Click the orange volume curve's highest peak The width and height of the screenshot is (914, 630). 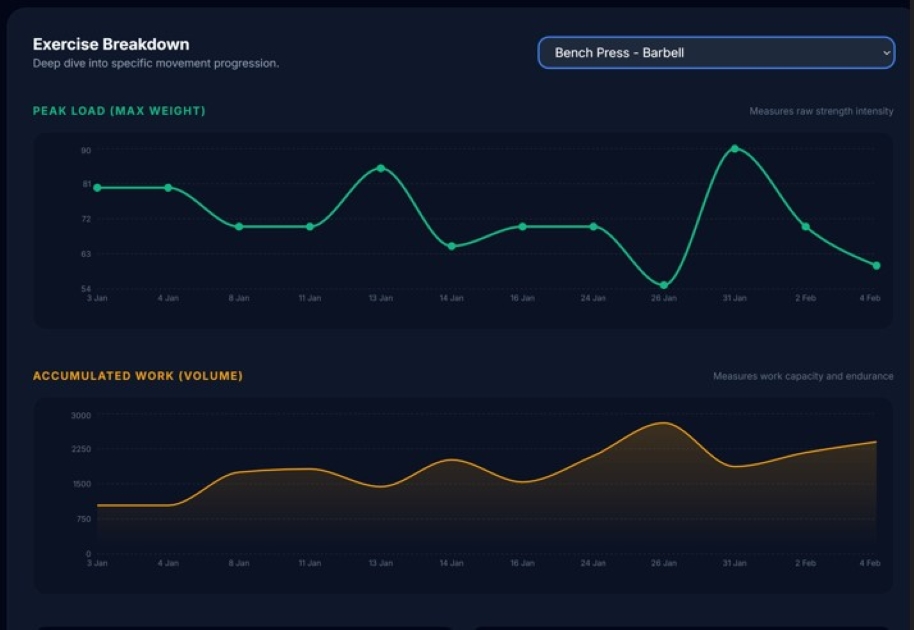[x=662, y=423]
